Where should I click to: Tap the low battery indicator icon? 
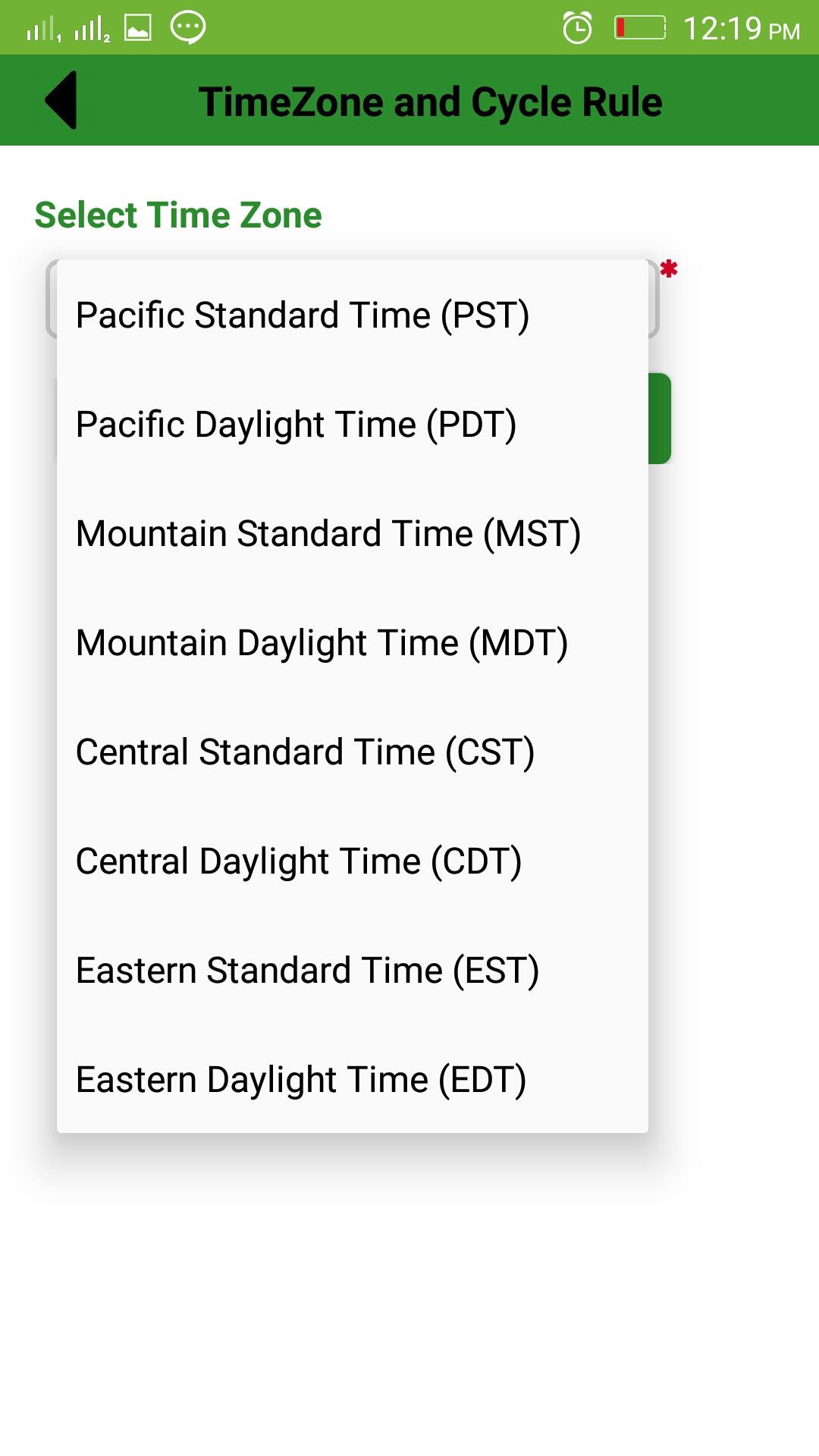(x=639, y=28)
